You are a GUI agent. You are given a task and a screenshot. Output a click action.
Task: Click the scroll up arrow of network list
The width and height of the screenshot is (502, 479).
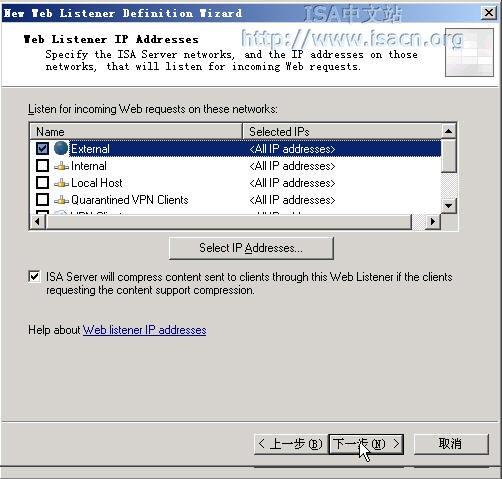[x=449, y=131]
